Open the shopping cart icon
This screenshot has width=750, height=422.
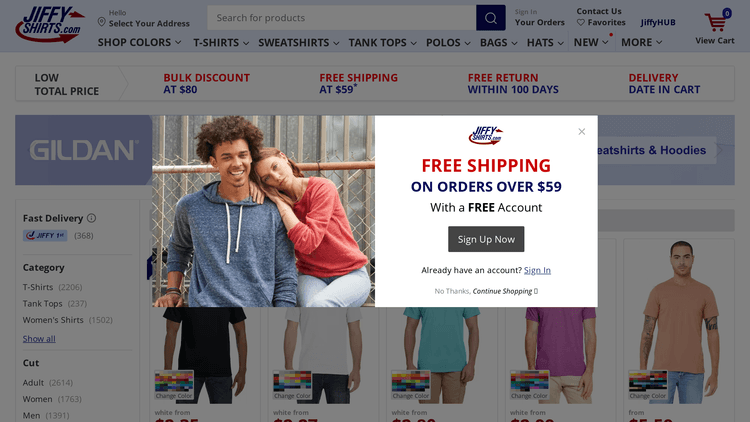tap(716, 22)
